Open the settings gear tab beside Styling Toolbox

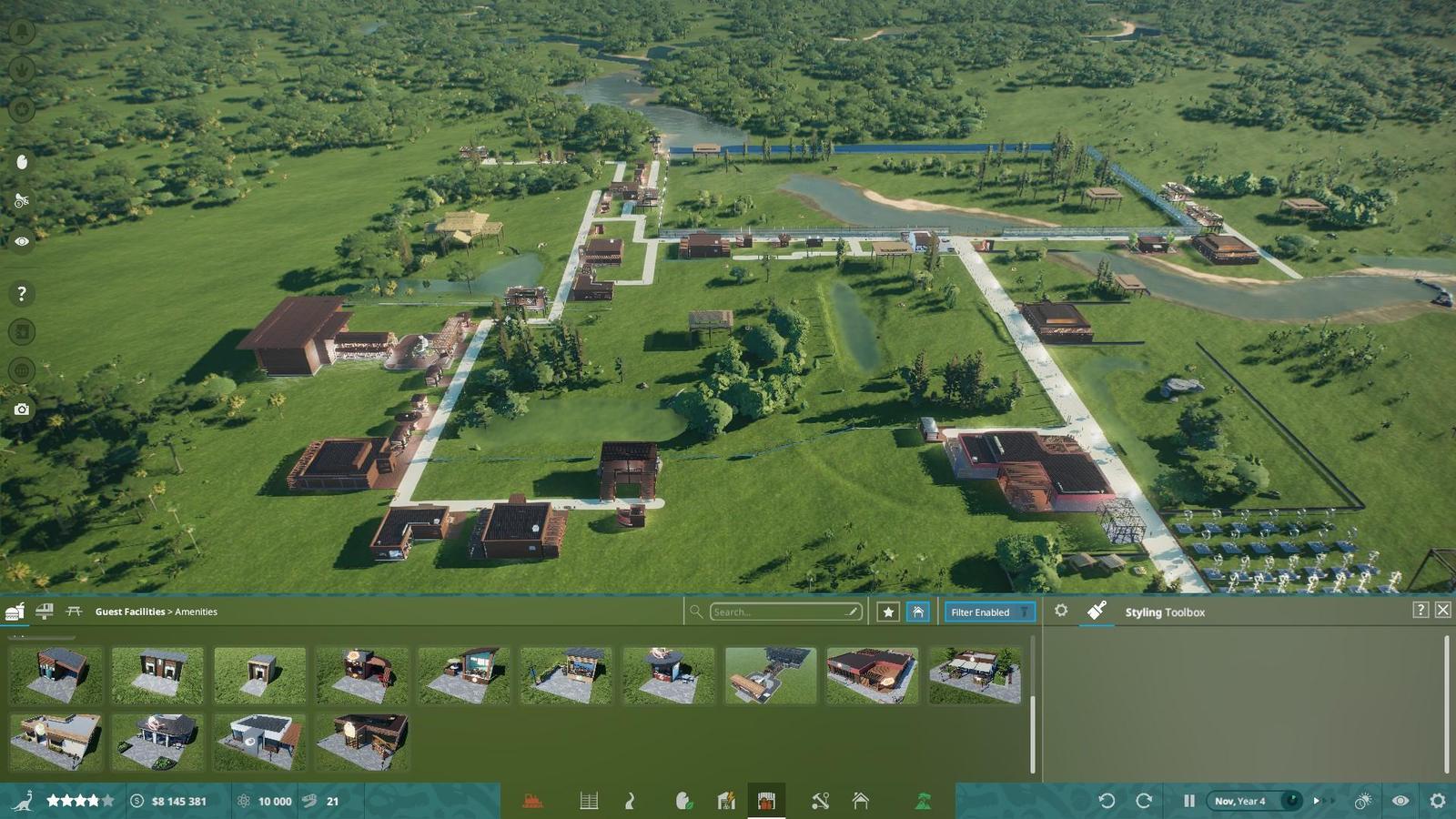click(1061, 611)
